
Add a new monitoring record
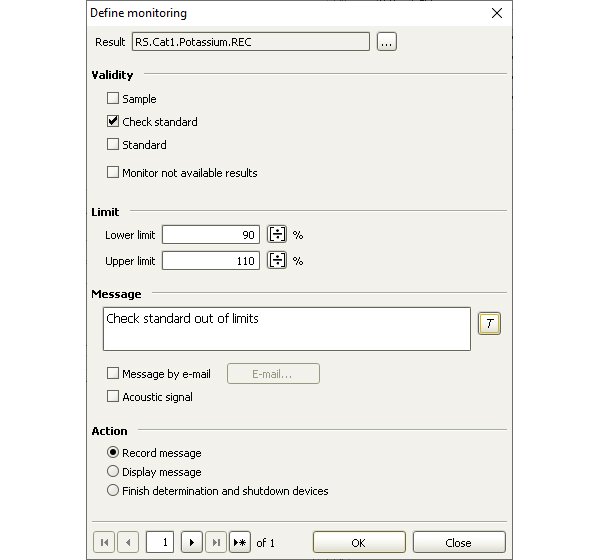pos(240,542)
